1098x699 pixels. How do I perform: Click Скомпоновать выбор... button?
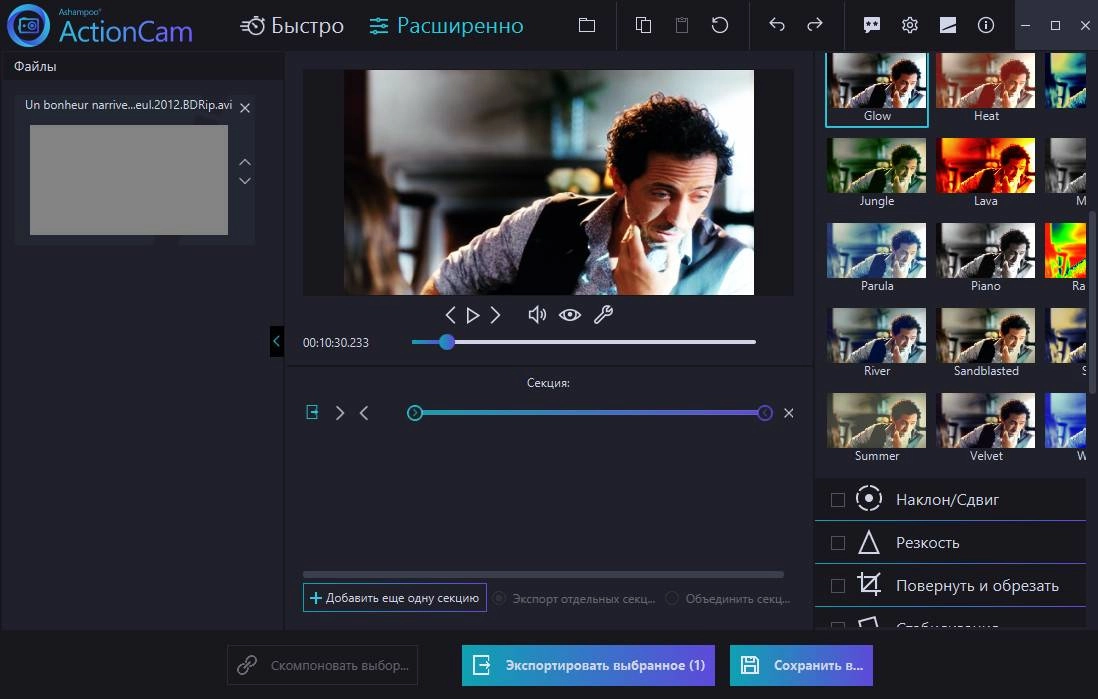[x=323, y=665]
